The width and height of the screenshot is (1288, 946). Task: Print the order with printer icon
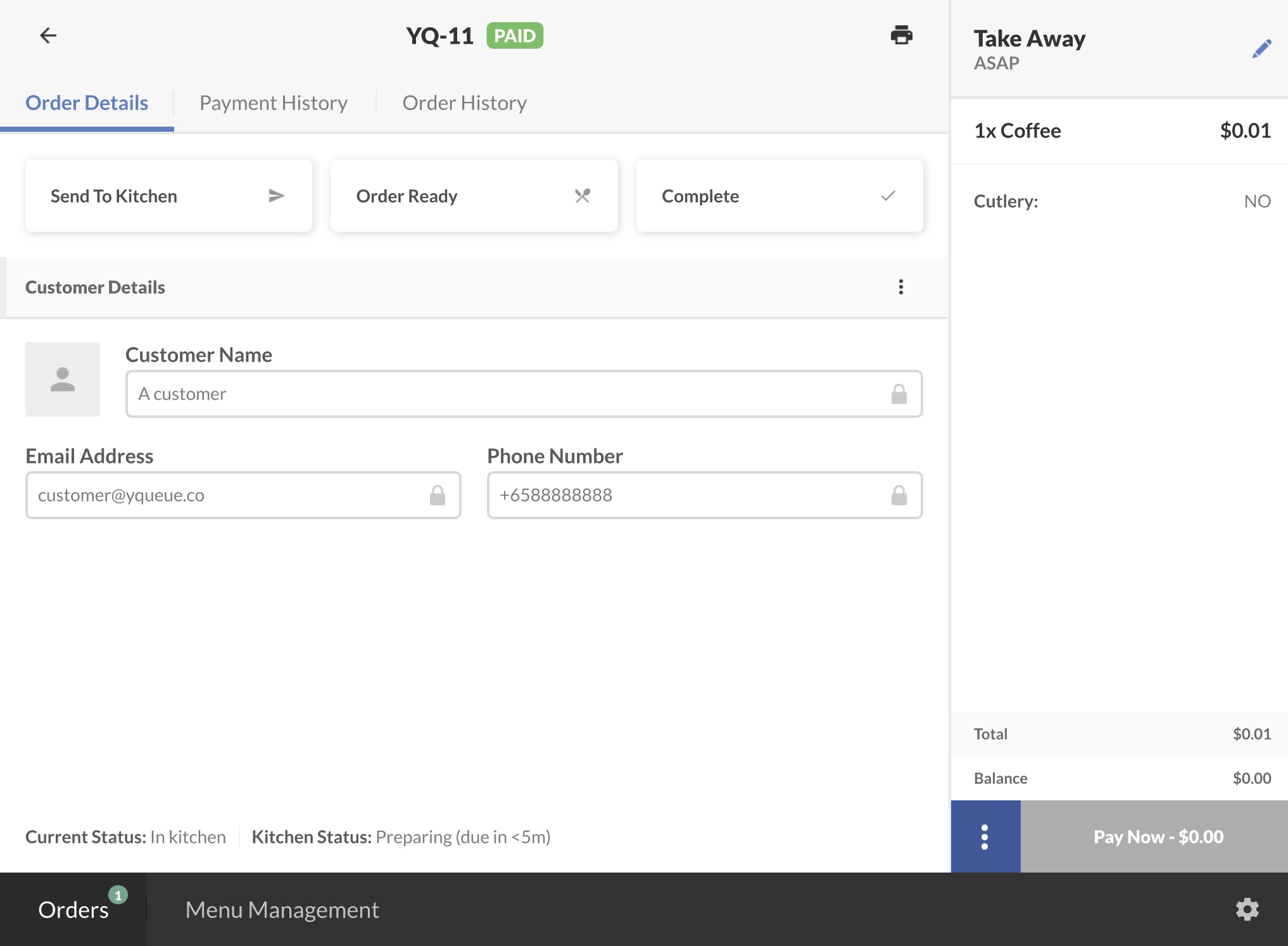(x=901, y=35)
